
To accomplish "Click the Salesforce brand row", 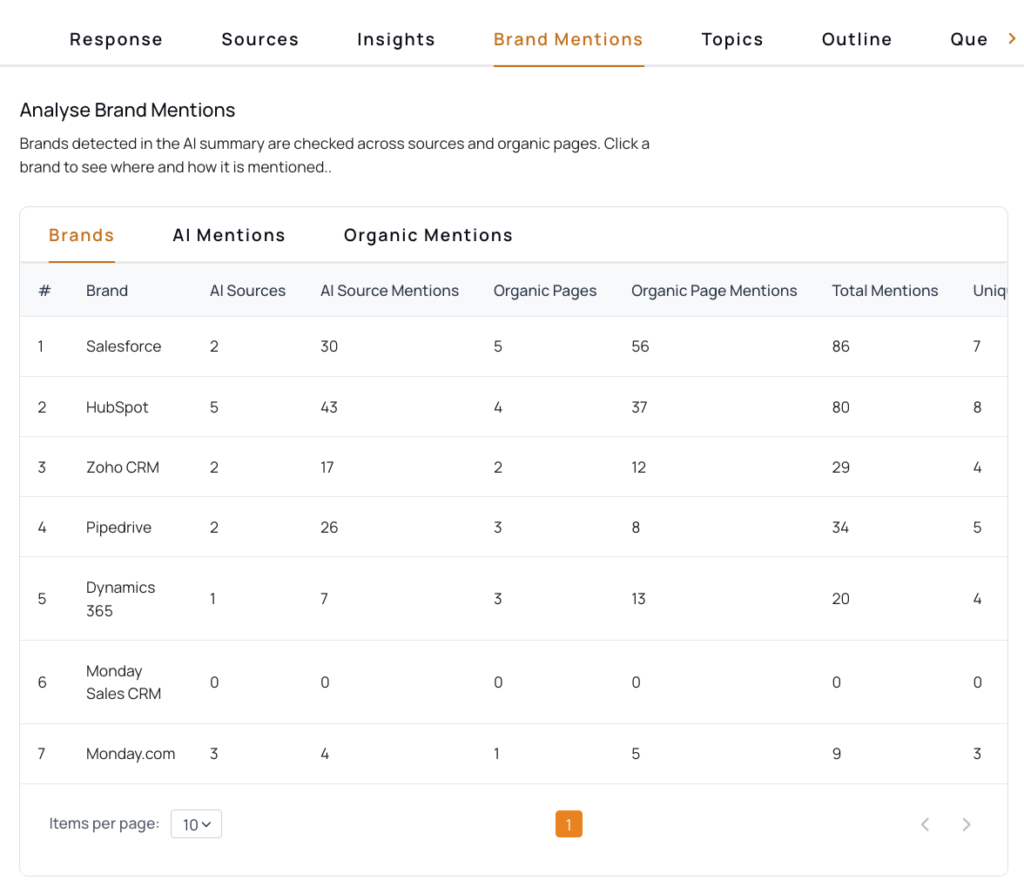I will click(123, 347).
